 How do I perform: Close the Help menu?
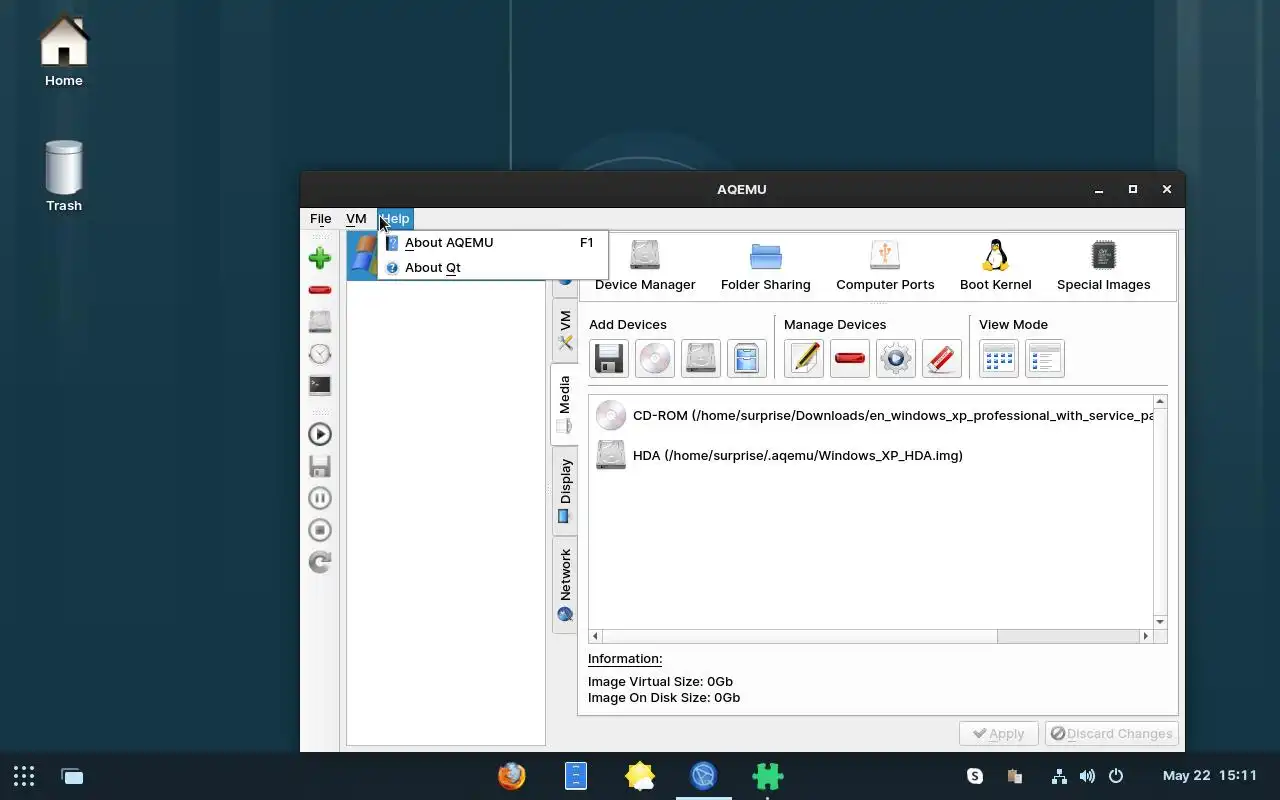pyautogui.click(x=395, y=218)
